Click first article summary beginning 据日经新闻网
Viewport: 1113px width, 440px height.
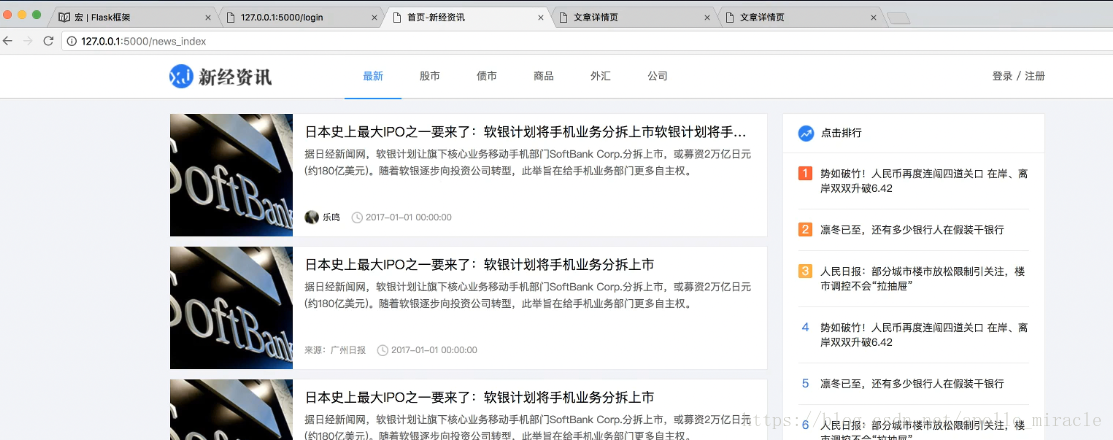coord(527,163)
